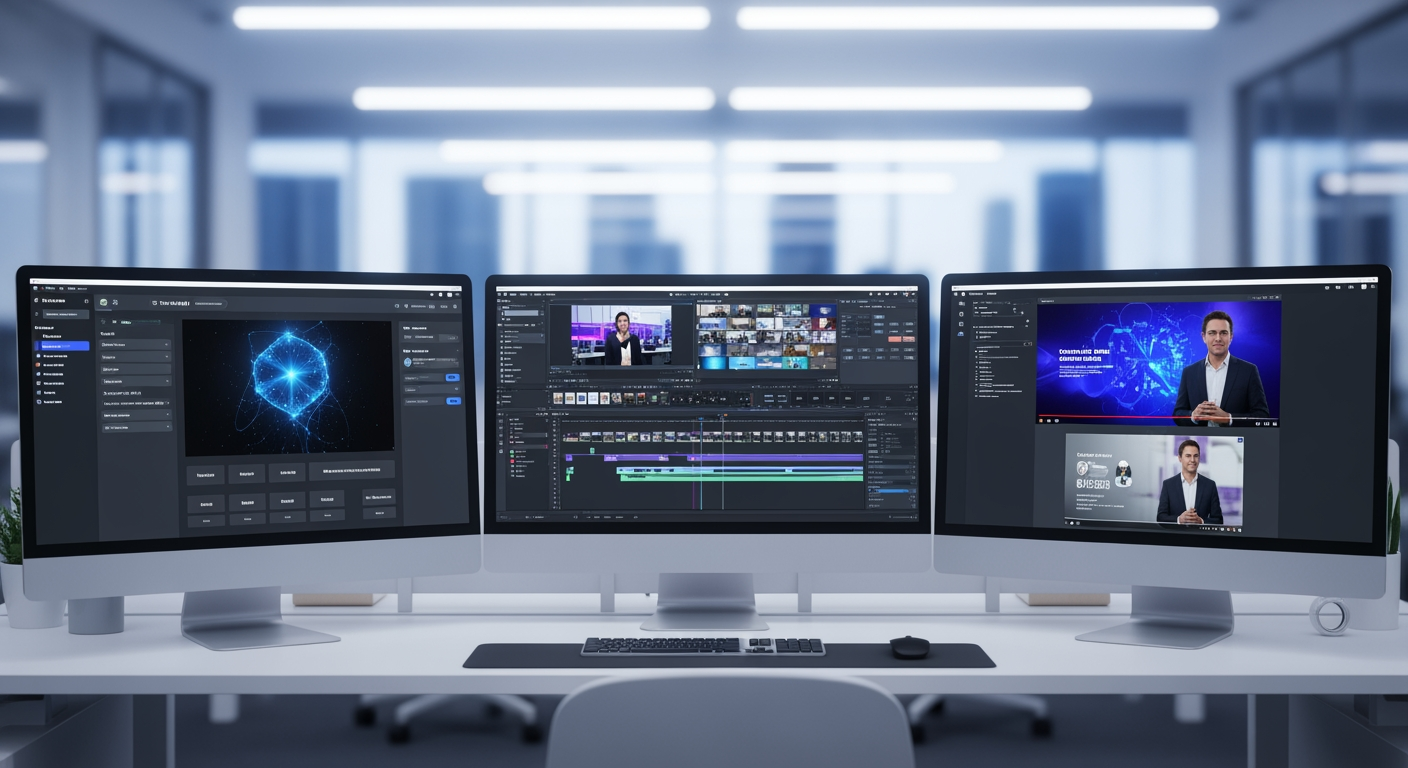Click the bottom blue icon in right monitor's left icon strip
Viewport: 1408px width, 768px height.
click(961, 333)
